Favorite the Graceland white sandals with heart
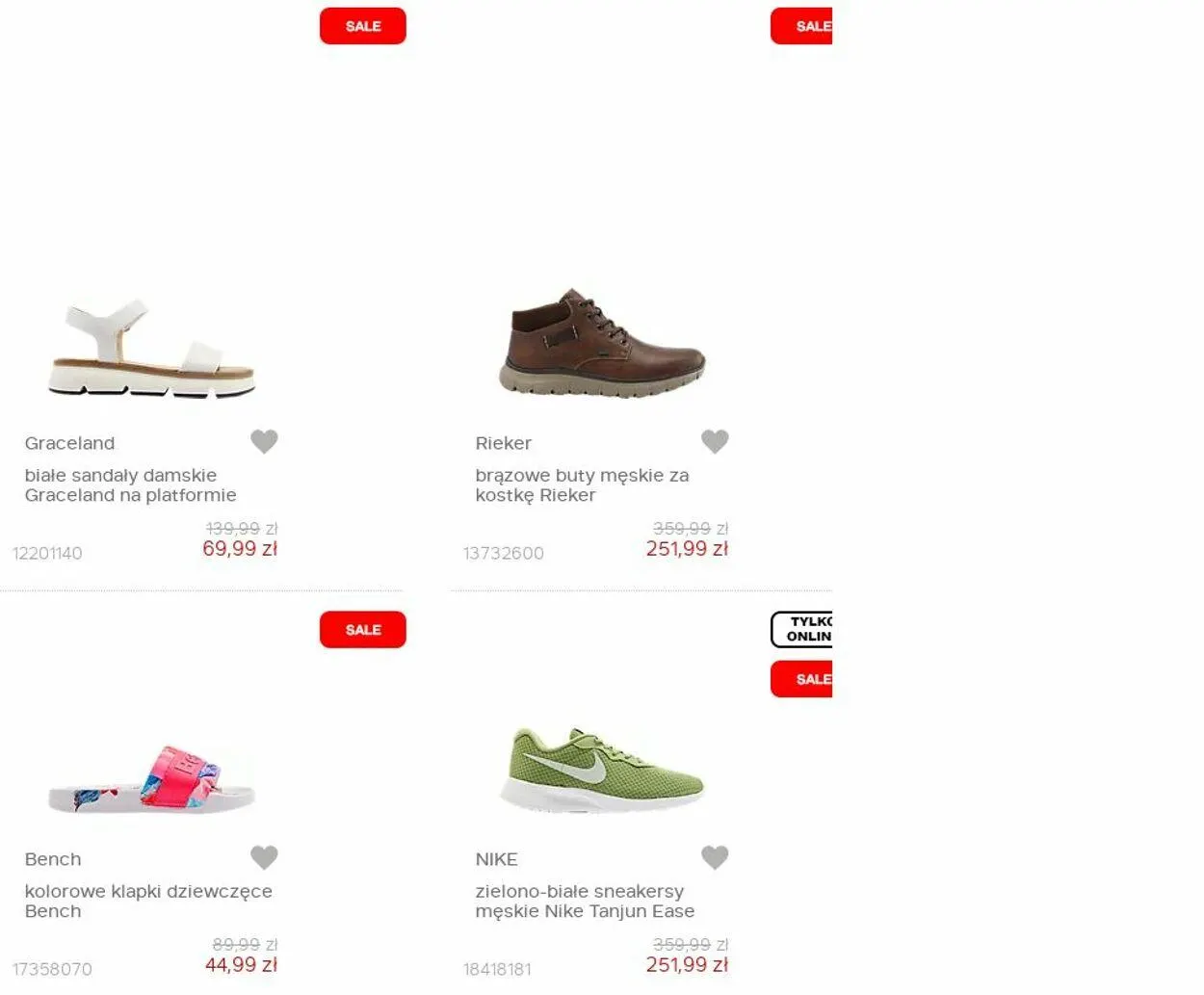The image size is (1204, 995). point(264,441)
